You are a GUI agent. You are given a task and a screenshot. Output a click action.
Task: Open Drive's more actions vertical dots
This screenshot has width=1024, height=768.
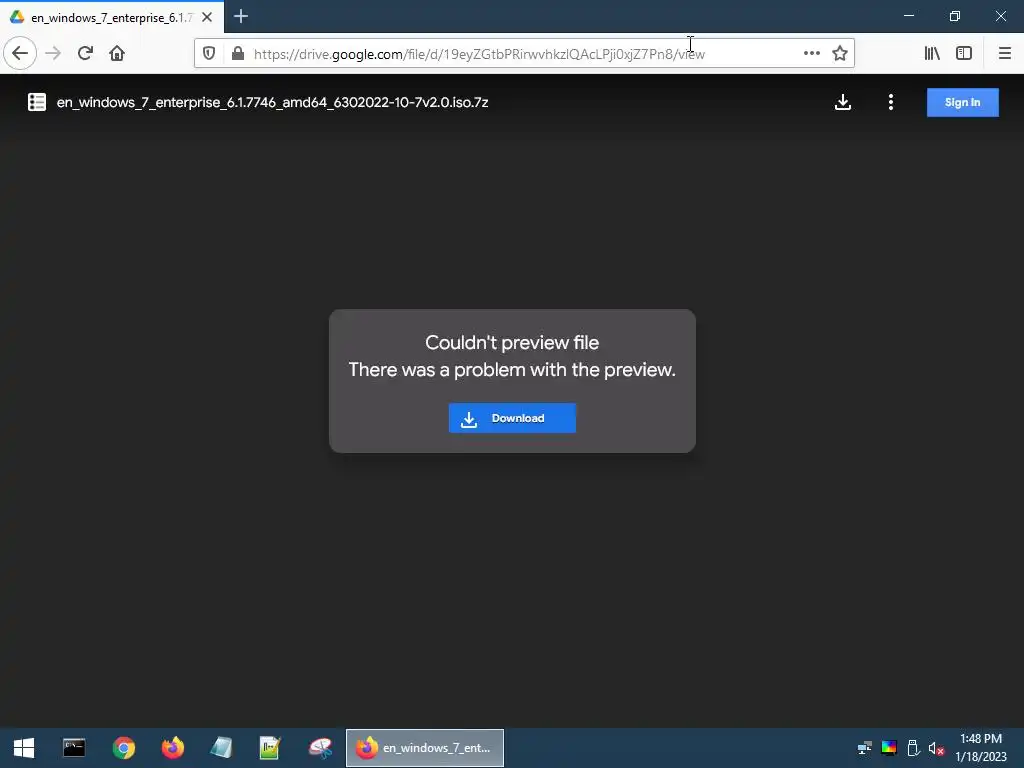point(891,102)
